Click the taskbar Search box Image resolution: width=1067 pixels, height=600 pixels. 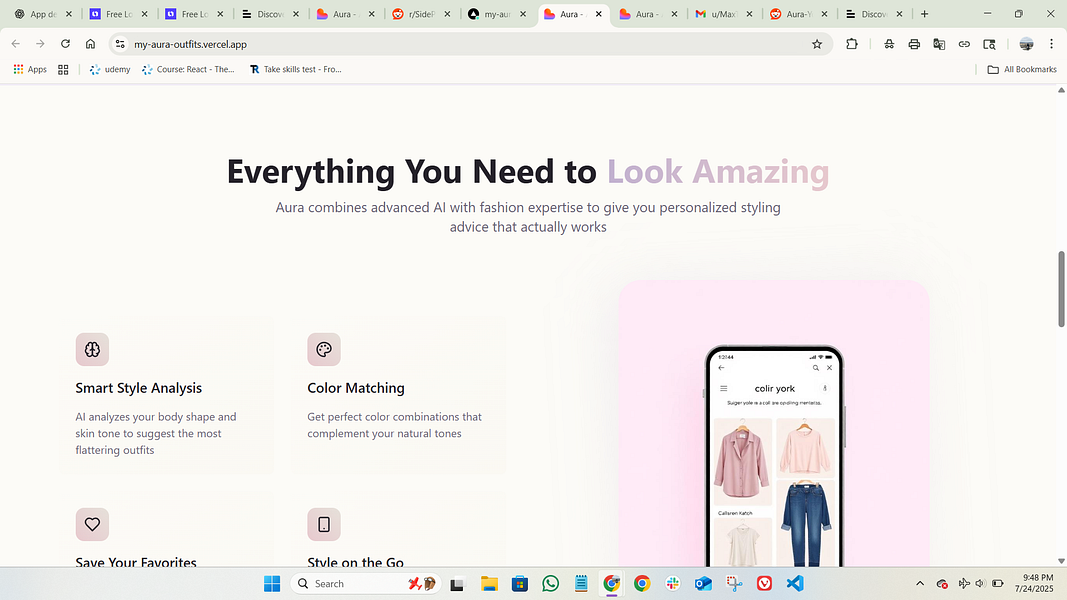tap(366, 584)
